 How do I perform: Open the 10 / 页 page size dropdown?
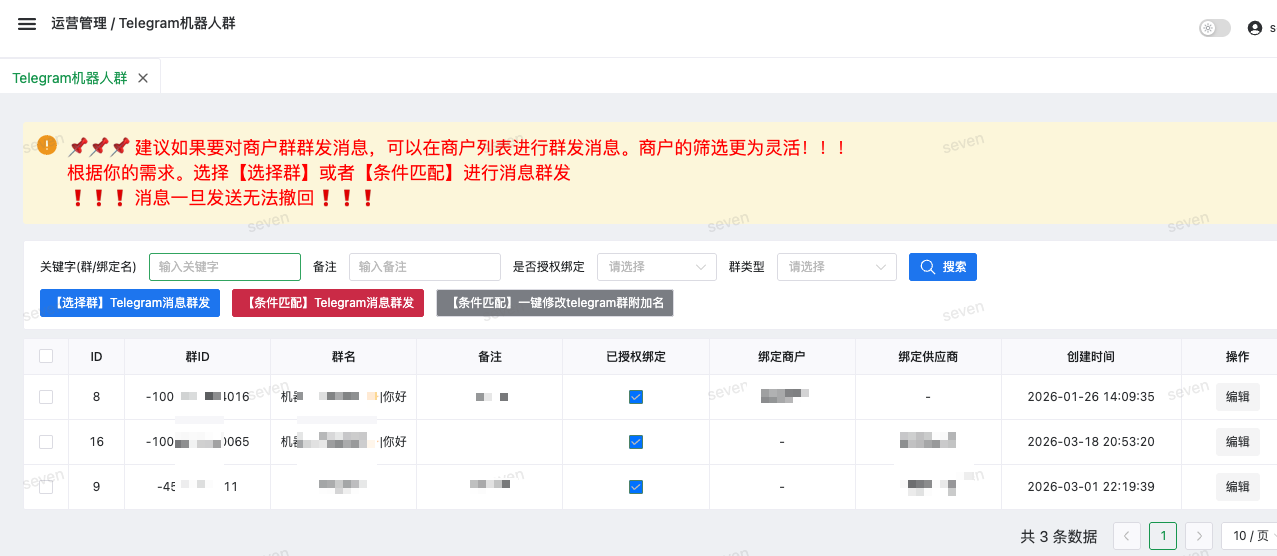point(1249,536)
